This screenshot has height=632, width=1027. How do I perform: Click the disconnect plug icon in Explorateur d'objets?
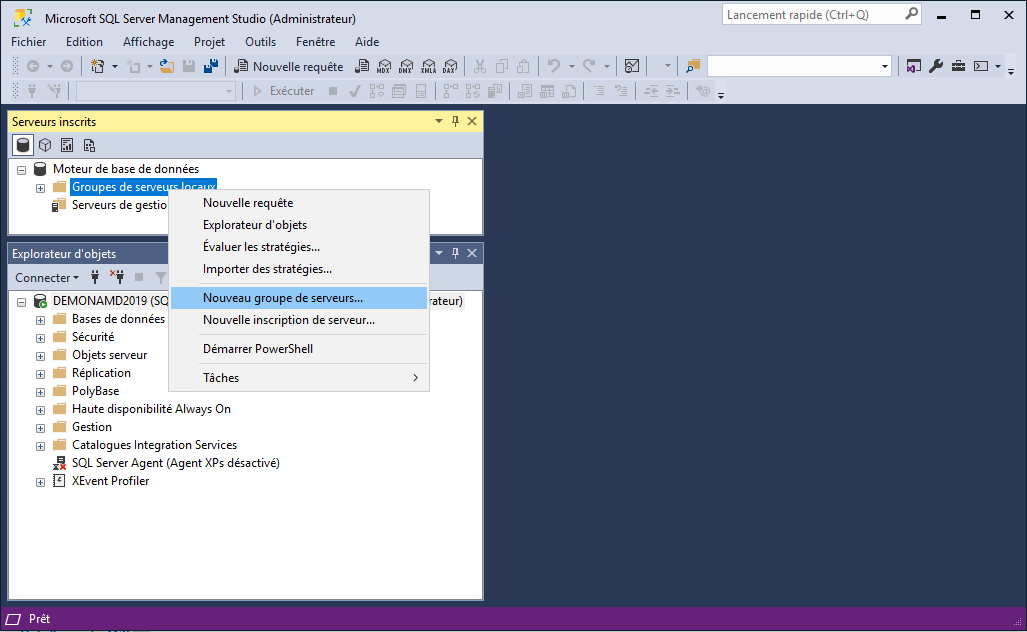tap(117, 278)
